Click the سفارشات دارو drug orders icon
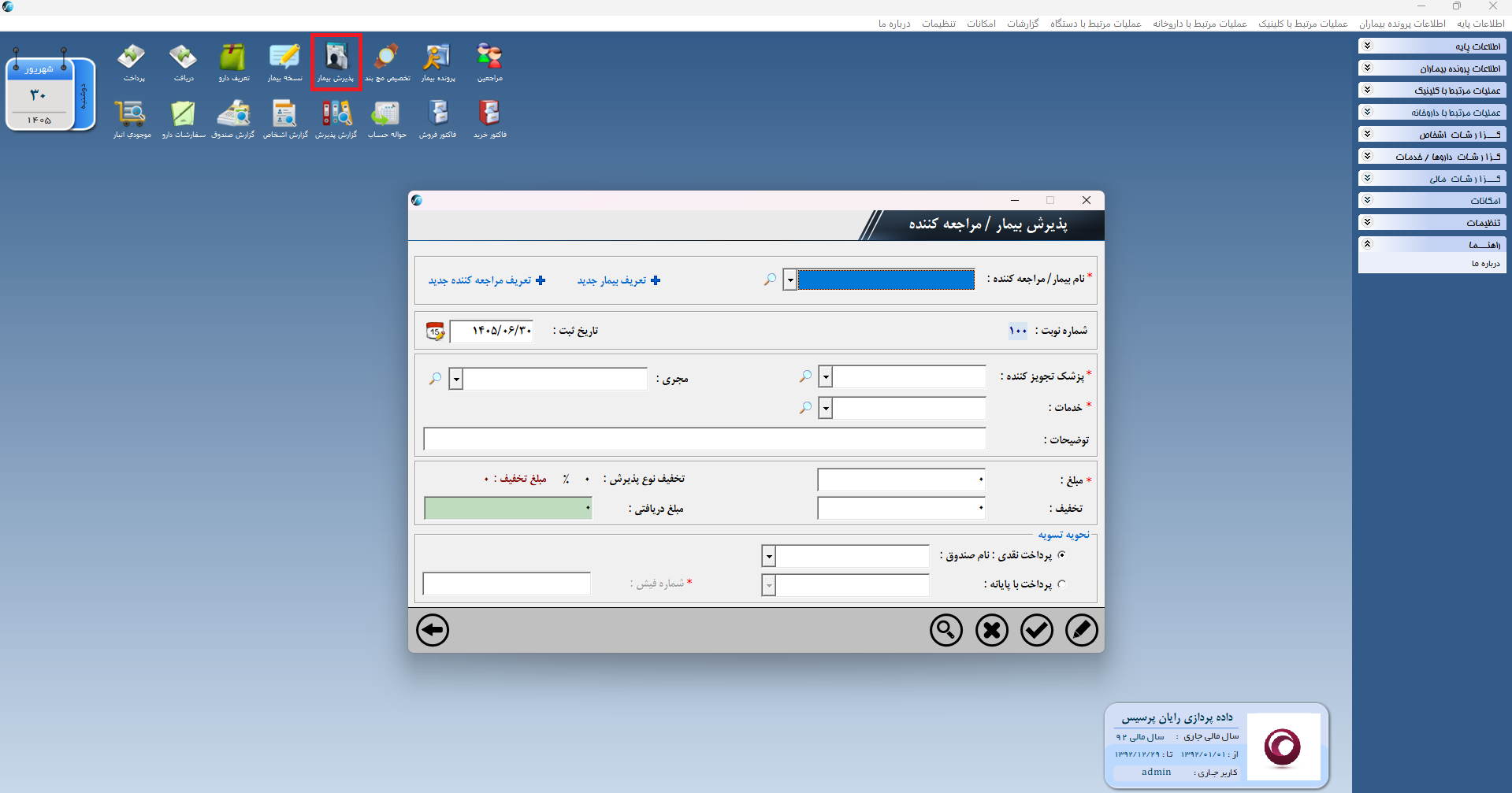This screenshot has width=1512, height=793. coord(183,119)
